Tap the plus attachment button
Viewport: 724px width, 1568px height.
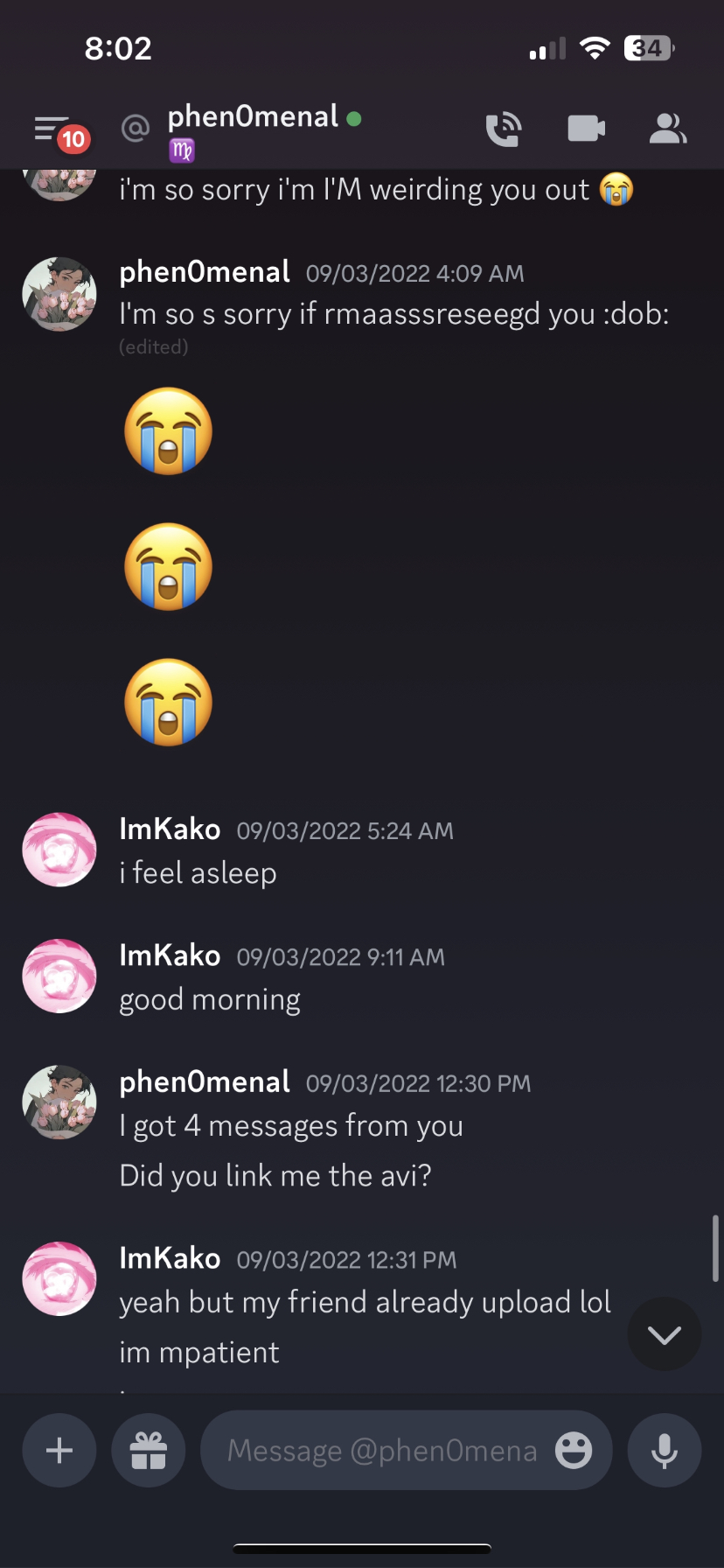coord(59,1451)
